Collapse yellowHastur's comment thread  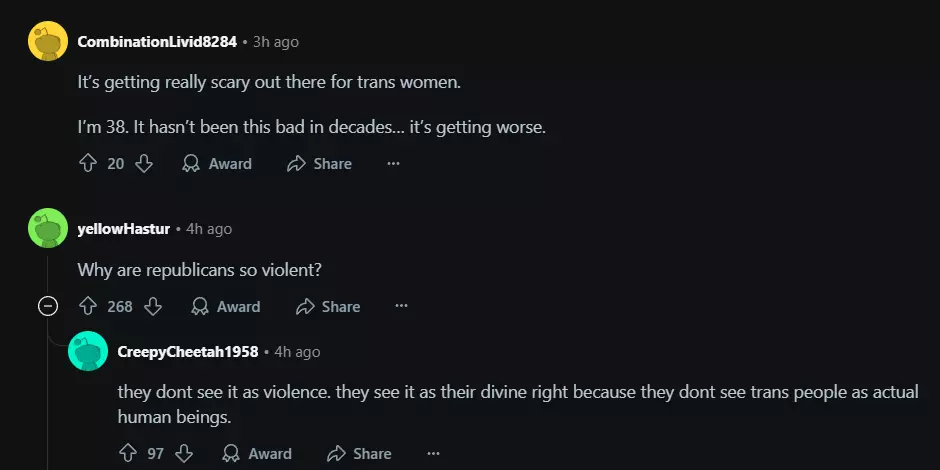[x=47, y=306]
